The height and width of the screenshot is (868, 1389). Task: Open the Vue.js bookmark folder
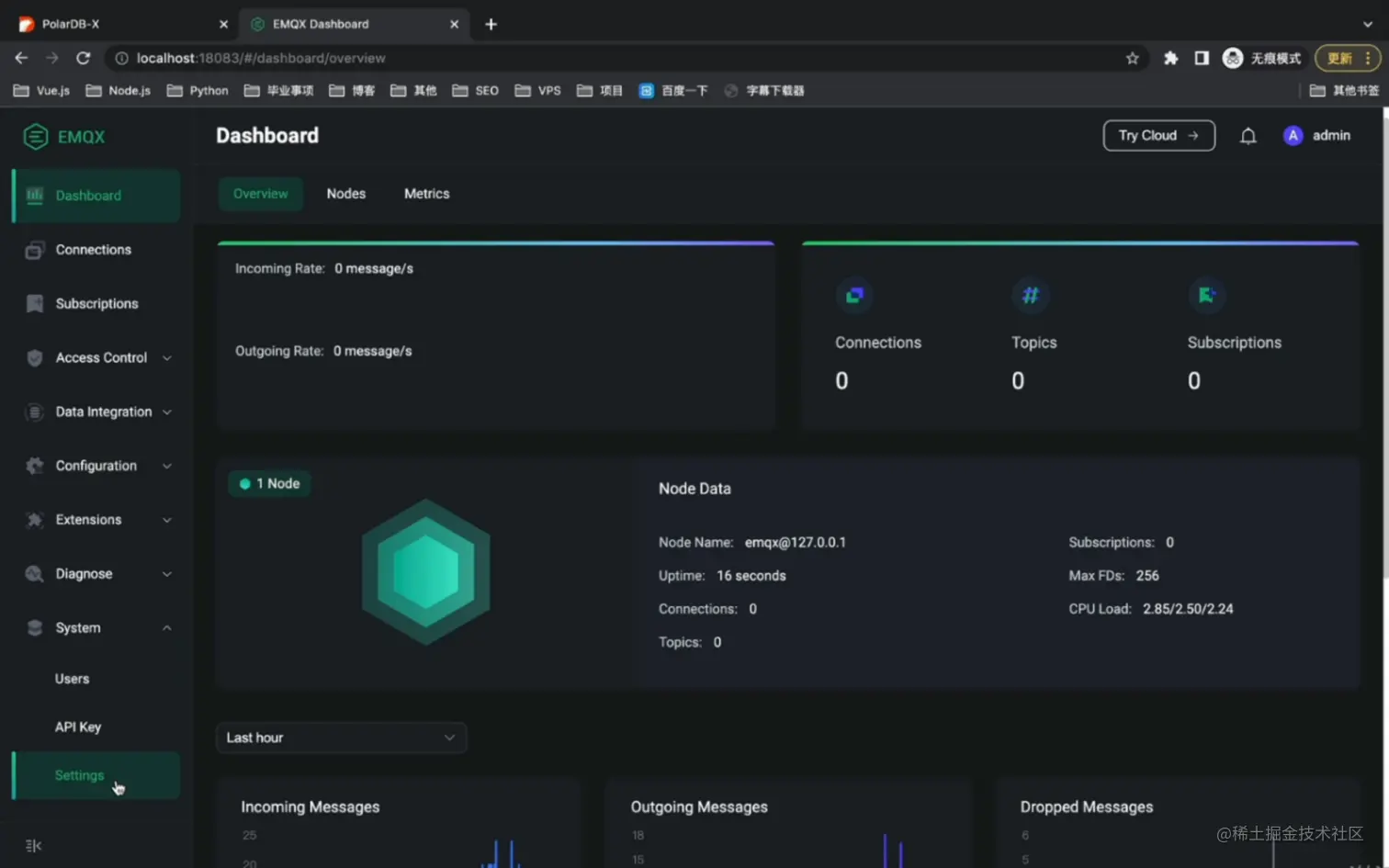[42, 90]
